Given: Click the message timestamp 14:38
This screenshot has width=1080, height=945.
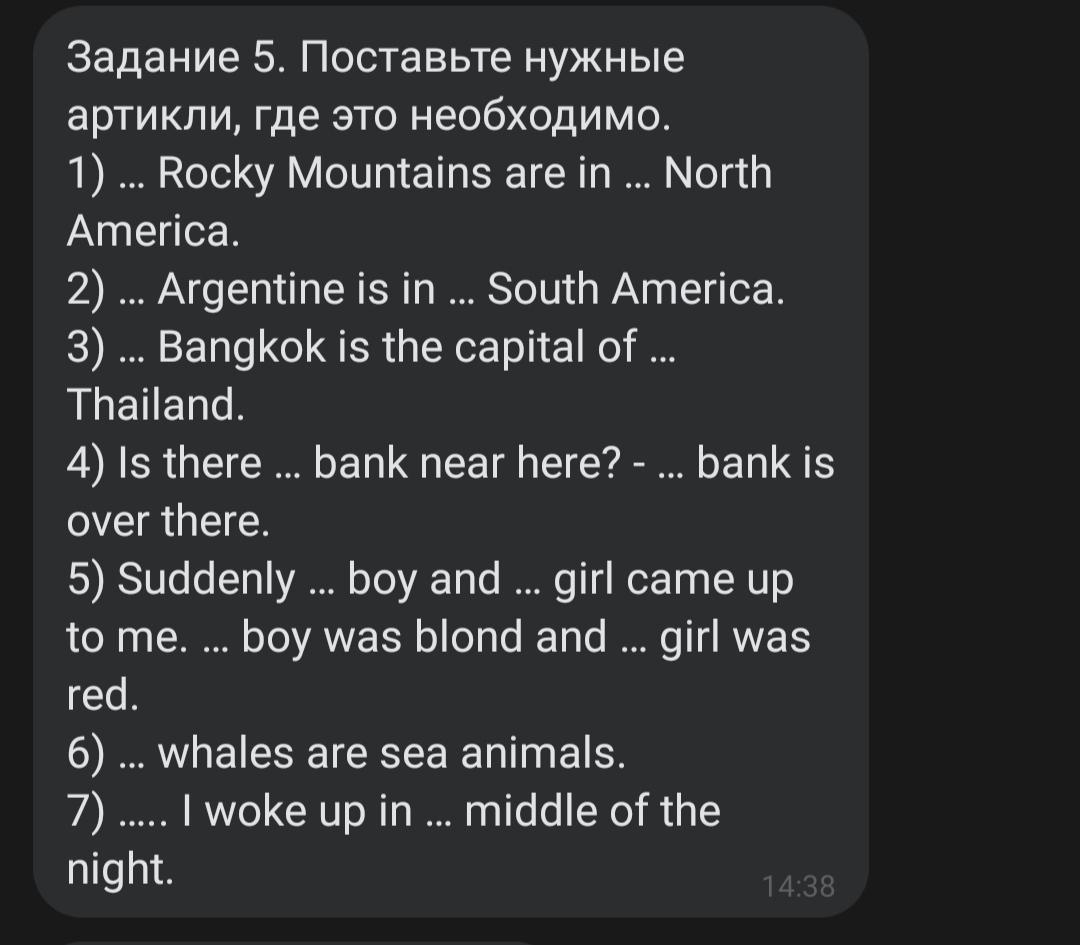Looking at the screenshot, I should [x=797, y=886].
